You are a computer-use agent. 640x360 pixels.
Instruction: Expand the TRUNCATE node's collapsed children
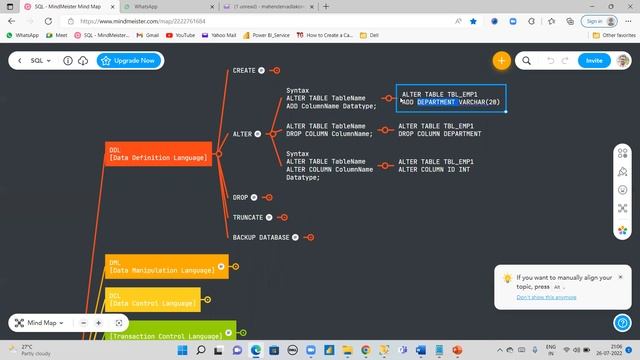point(284,218)
